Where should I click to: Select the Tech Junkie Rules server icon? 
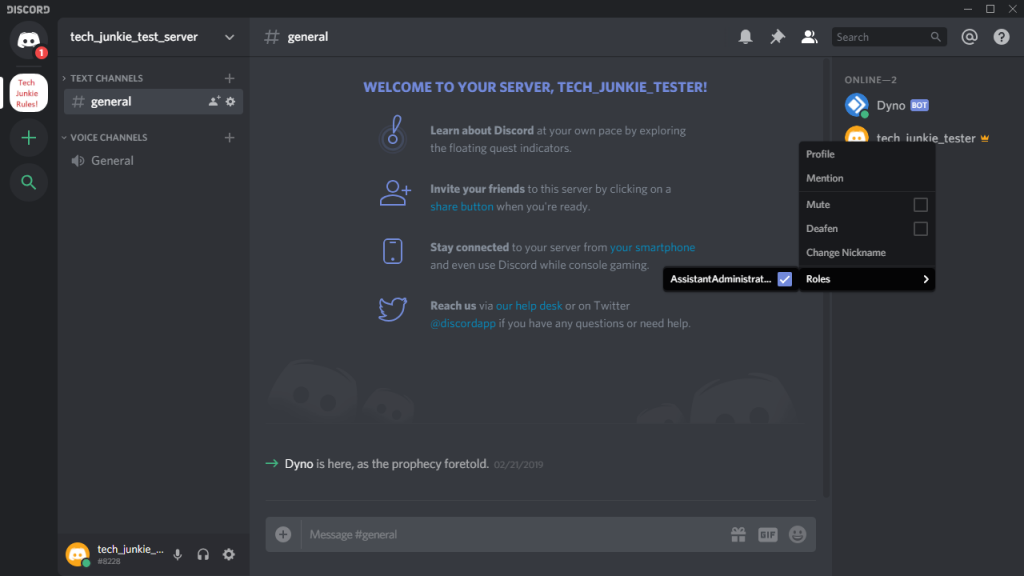click(28, 93)
